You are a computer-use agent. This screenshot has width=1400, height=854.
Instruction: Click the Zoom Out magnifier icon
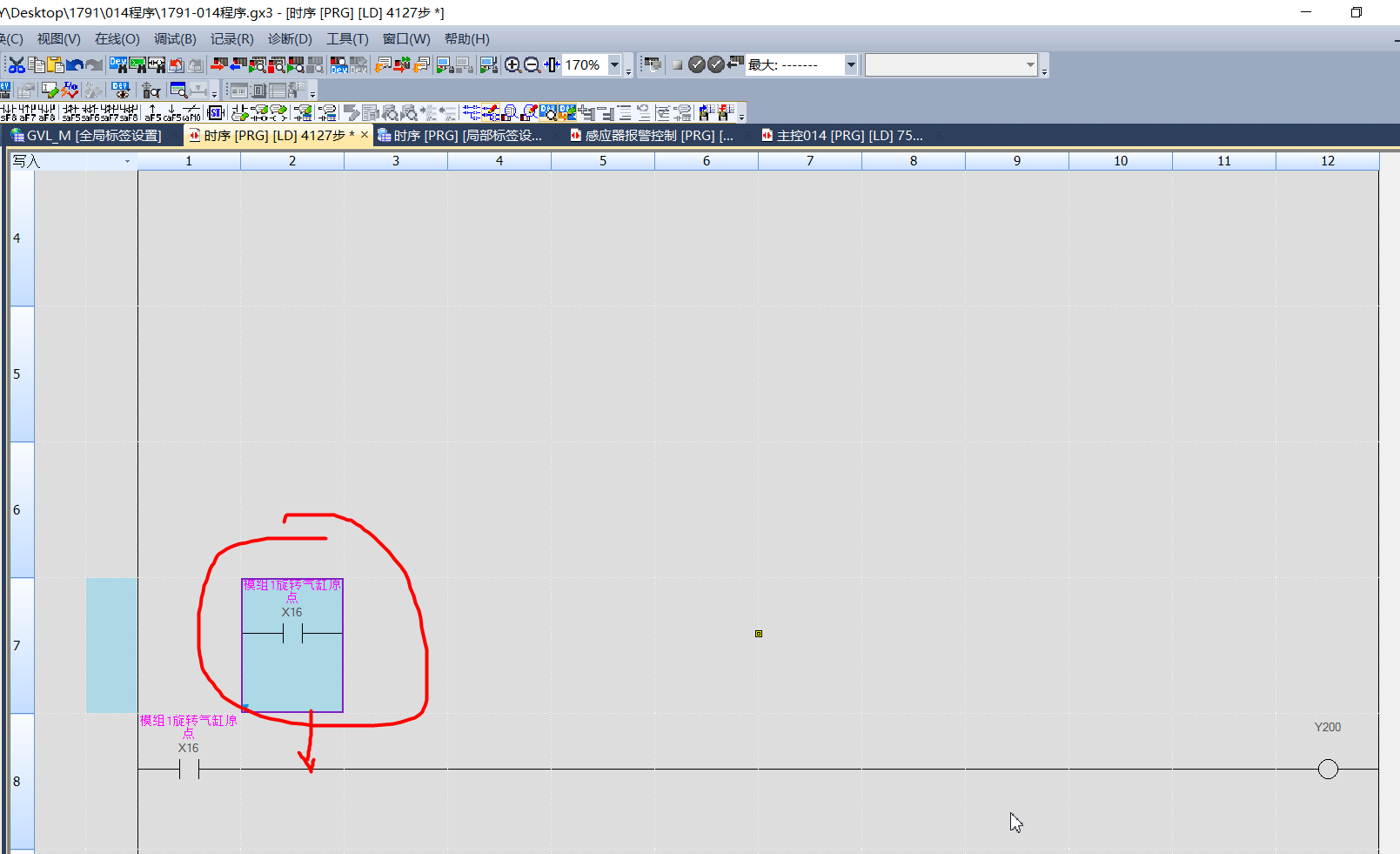coord(532,65)
